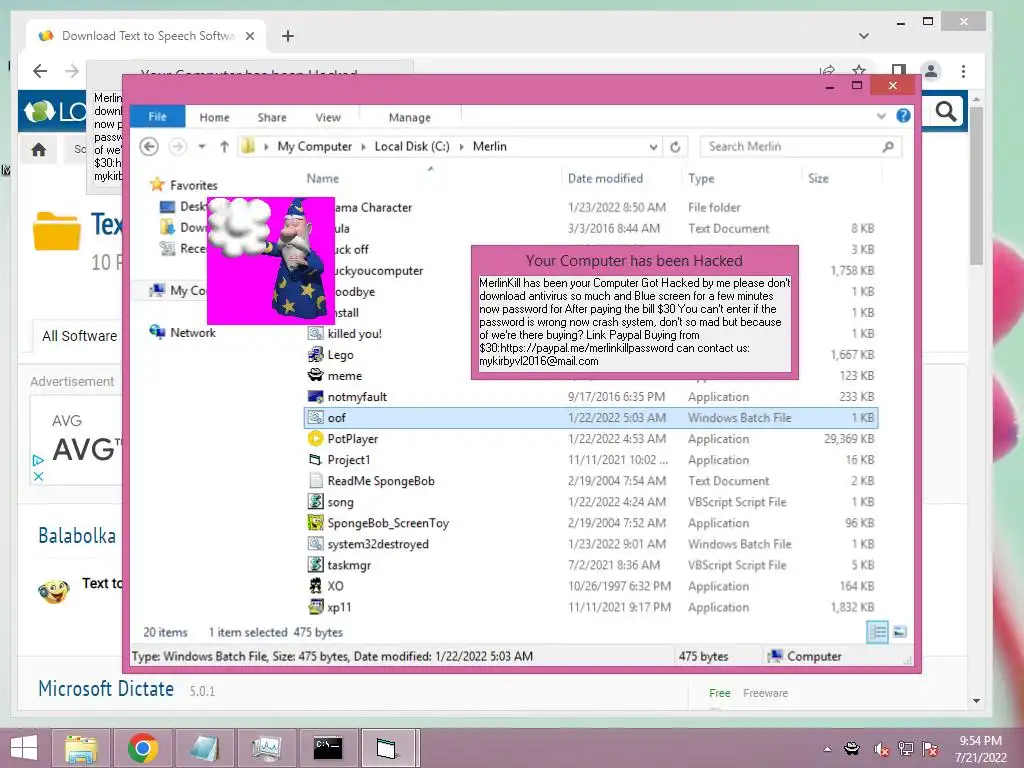Click the website search magnifier icon

pyautogui.click(x=946, y=112)
